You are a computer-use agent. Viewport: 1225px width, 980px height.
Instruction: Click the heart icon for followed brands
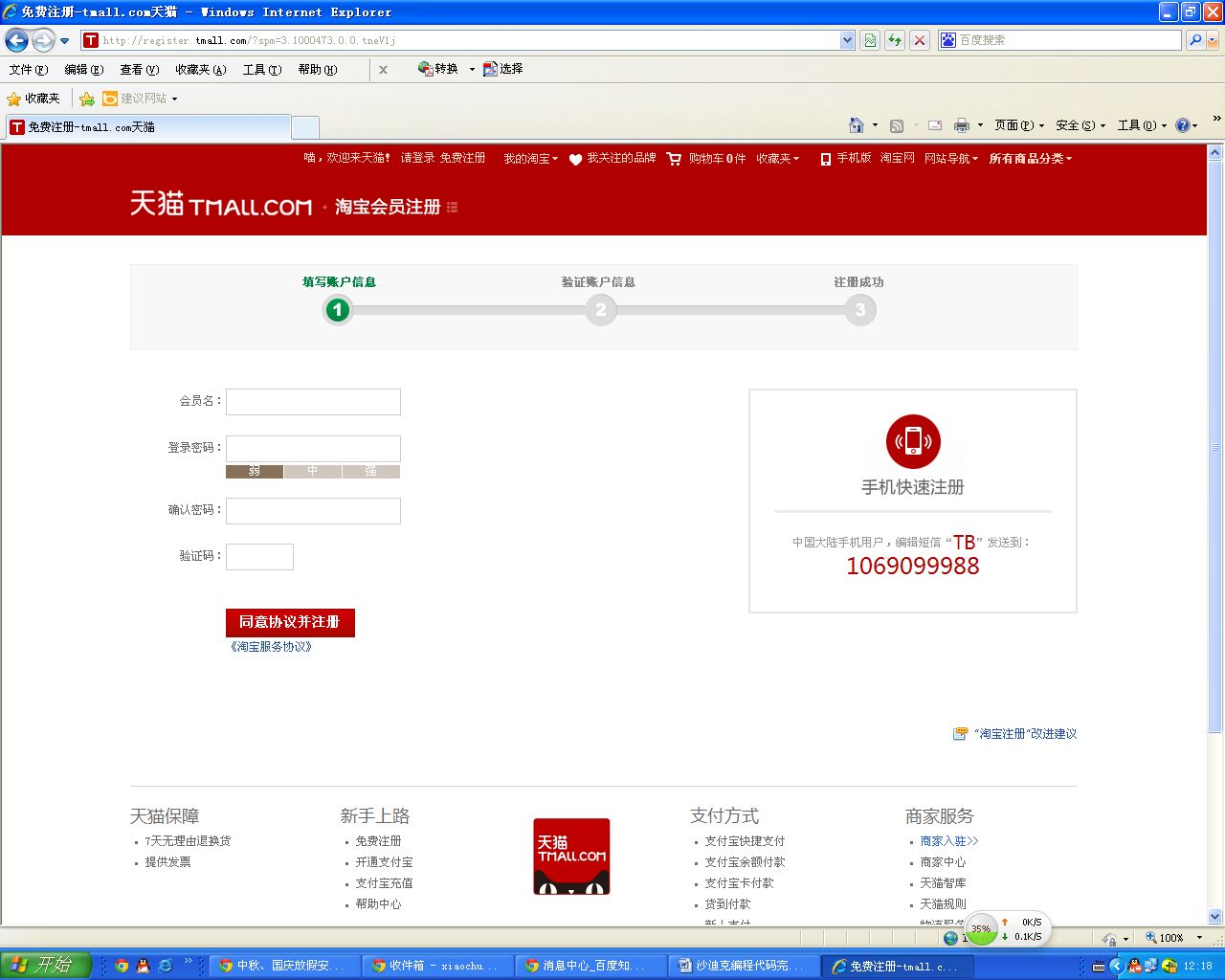[x=575, y=160]
